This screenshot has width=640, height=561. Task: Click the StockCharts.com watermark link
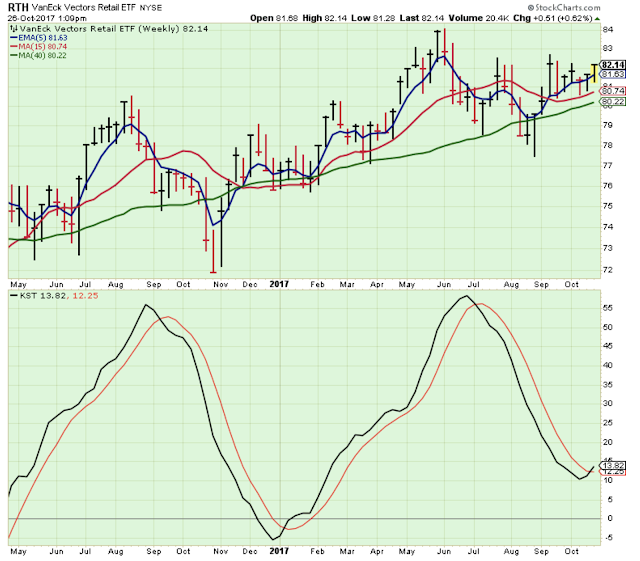(564, 7)
